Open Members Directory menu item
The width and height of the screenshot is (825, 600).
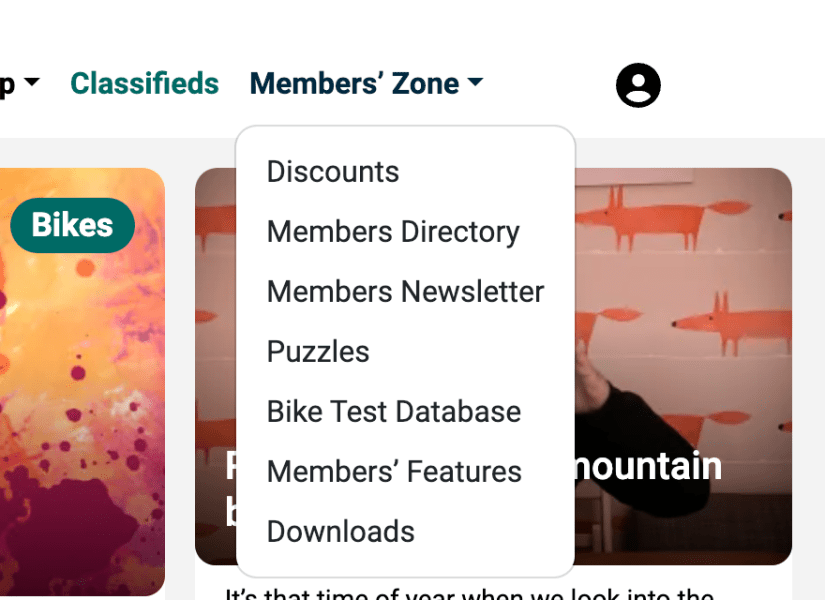393,232
